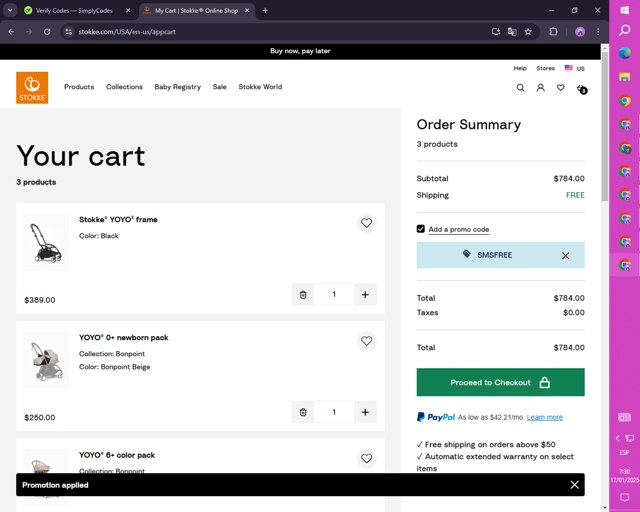Open Windows search in the taskbar
The image size is (640, 512).
[x=624, y=30]
